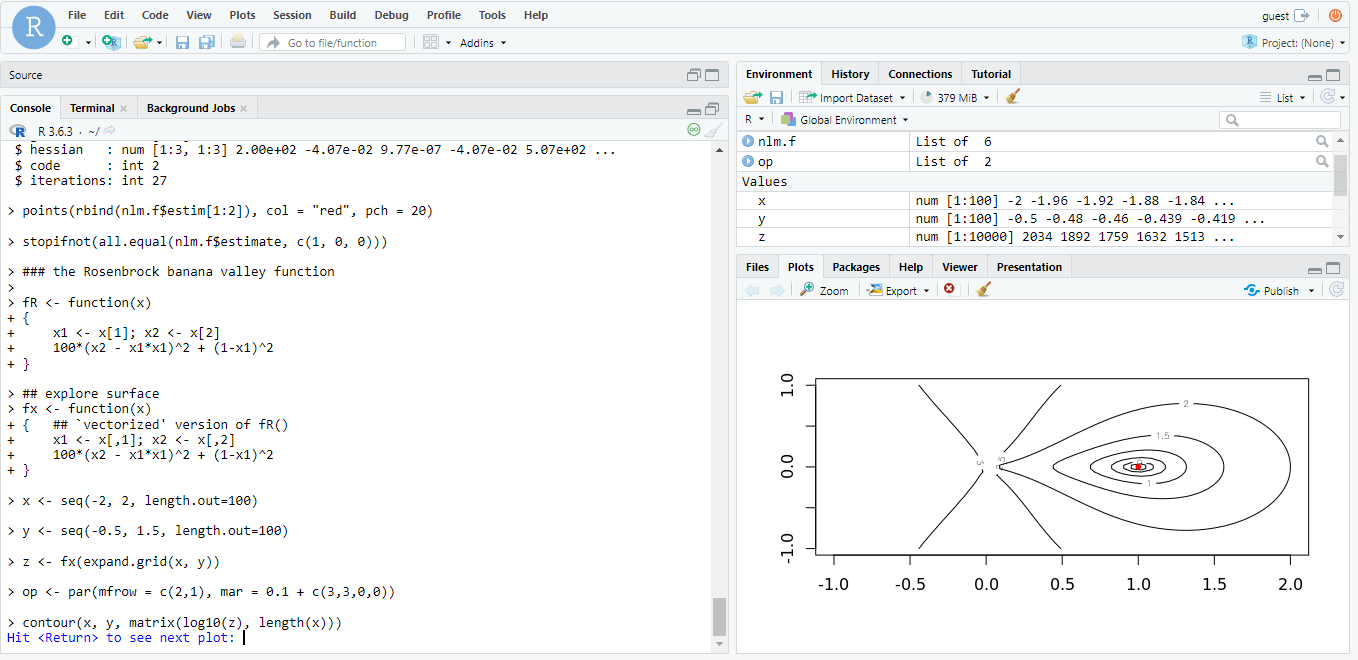Open the Session menu
This screenshot has height=660, width=1358.
click(291, 15)
